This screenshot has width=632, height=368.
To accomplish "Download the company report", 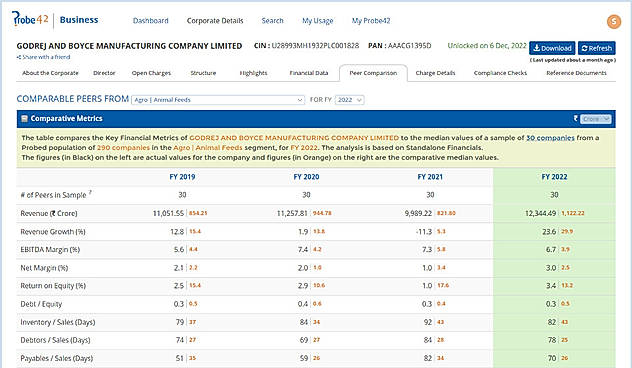I will point(552,48).
